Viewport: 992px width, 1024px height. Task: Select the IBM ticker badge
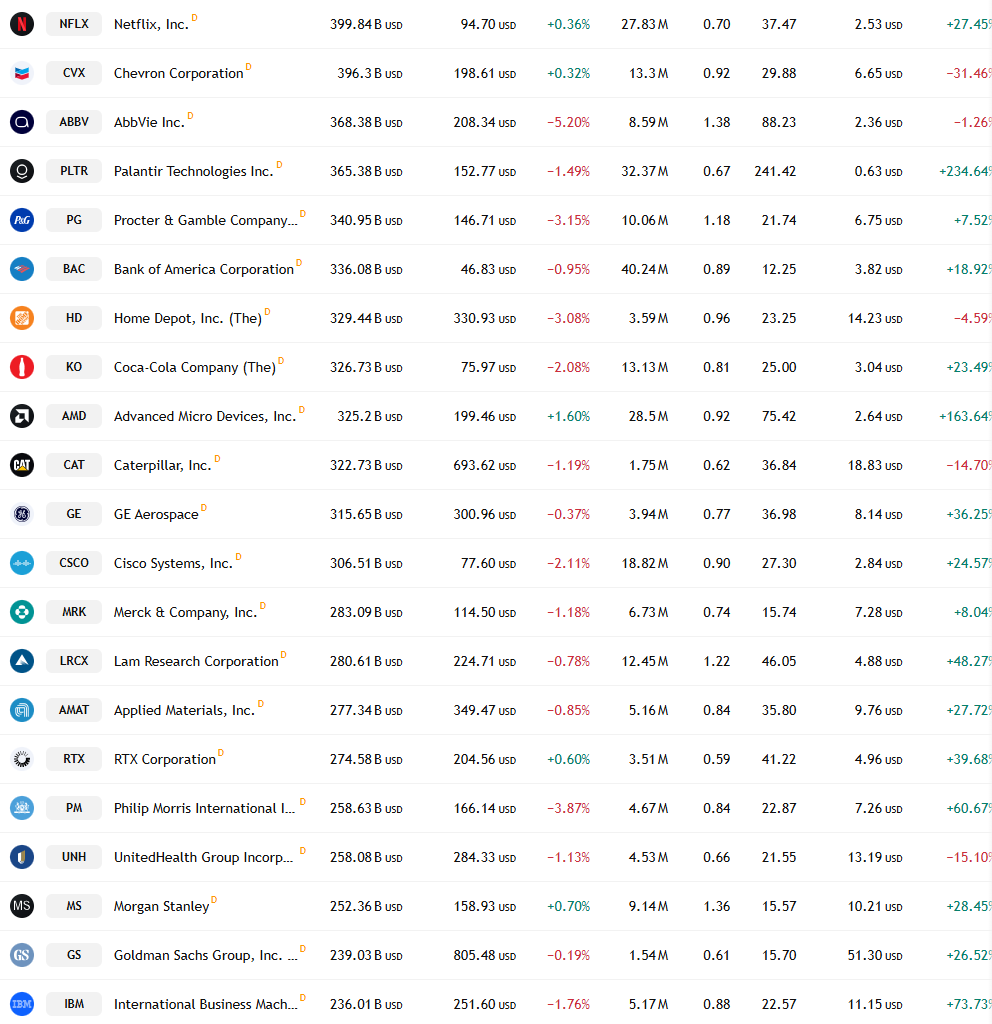tap(74, 1004)
